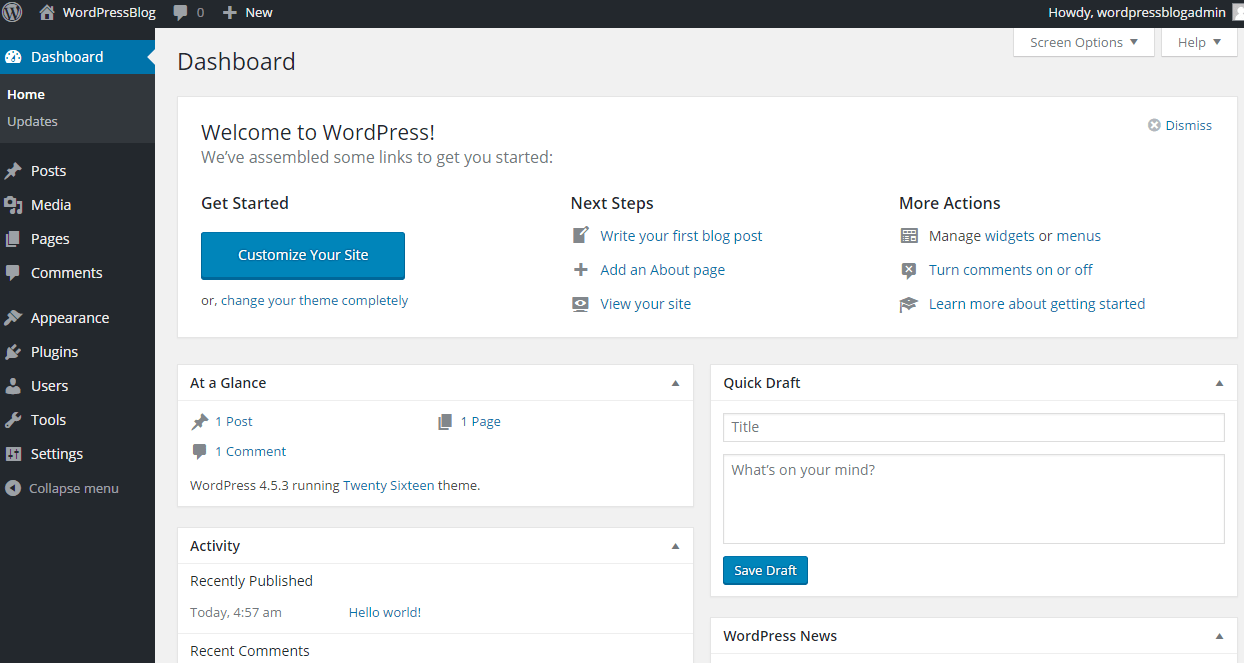Click the Plugins plug icon in sidebar
The width and height of the screenshot is (1244, 663).
coord(13,352)
